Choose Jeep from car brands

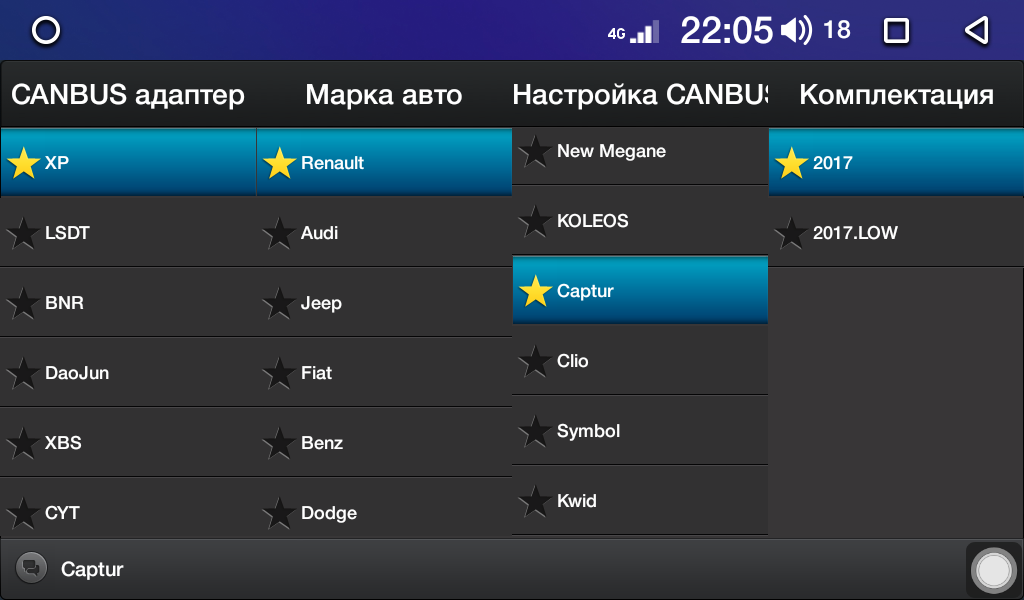tap(384, 302)
